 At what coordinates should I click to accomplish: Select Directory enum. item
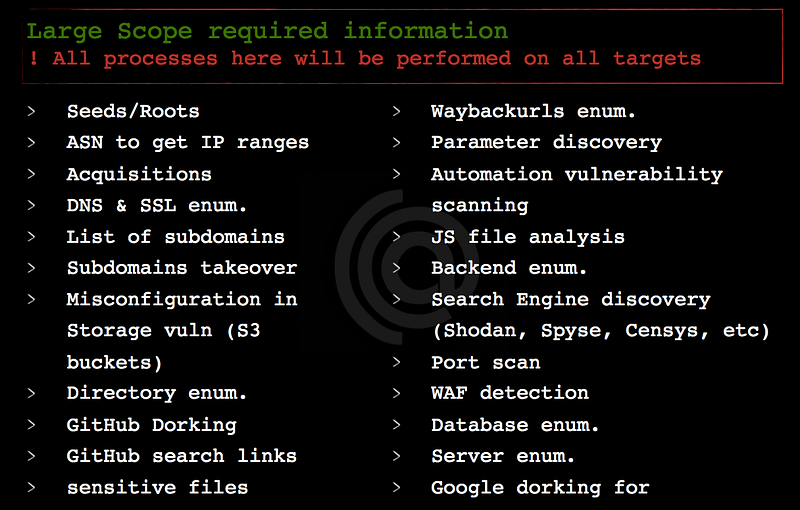157,393
